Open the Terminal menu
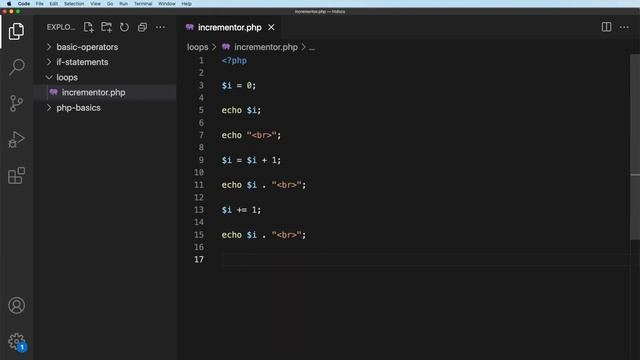The height and width of the screenshot is (360, 640). click(x=143, y=4)
